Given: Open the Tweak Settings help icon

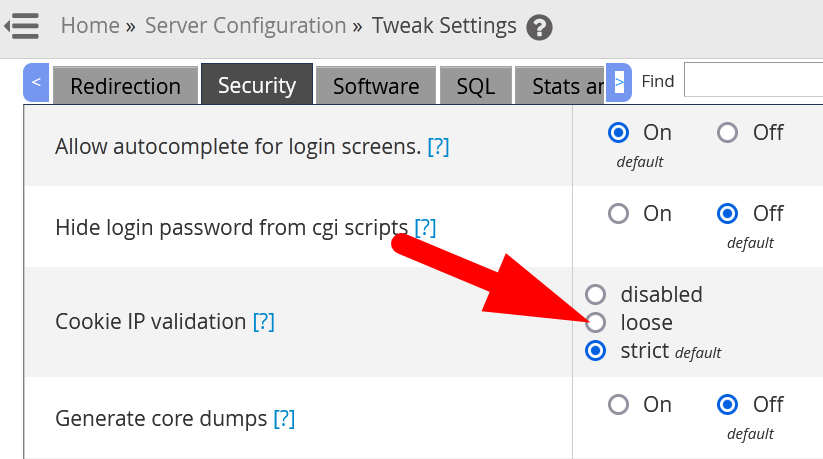Looking at the screenshot, I should (540, 27).
